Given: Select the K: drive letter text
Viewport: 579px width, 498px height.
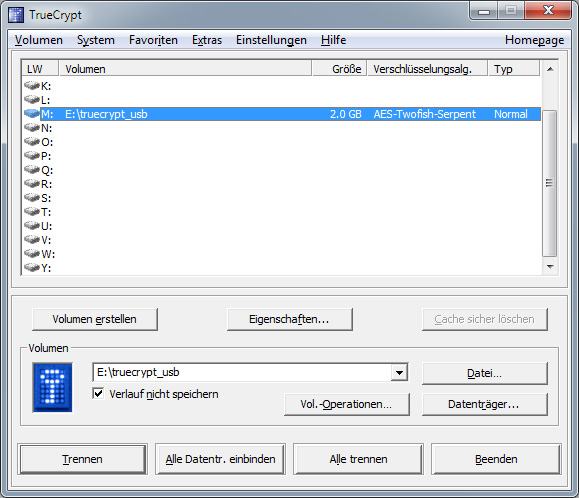Looking at the screenshot, I should [46, 86].
